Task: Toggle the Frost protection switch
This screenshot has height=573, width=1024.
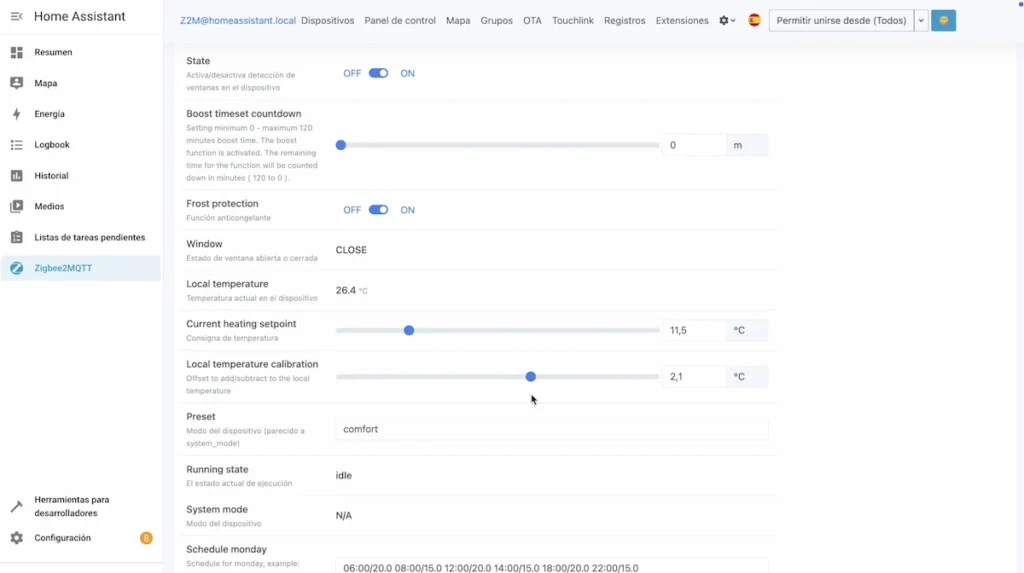Action: point(378,210)
